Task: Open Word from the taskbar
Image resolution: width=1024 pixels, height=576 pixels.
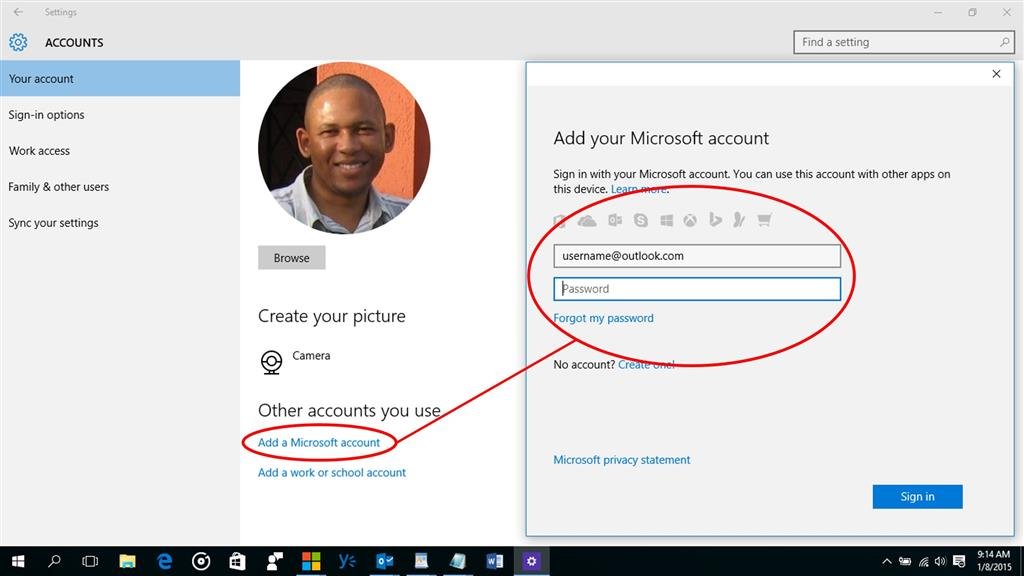Action: pos(495,561)
